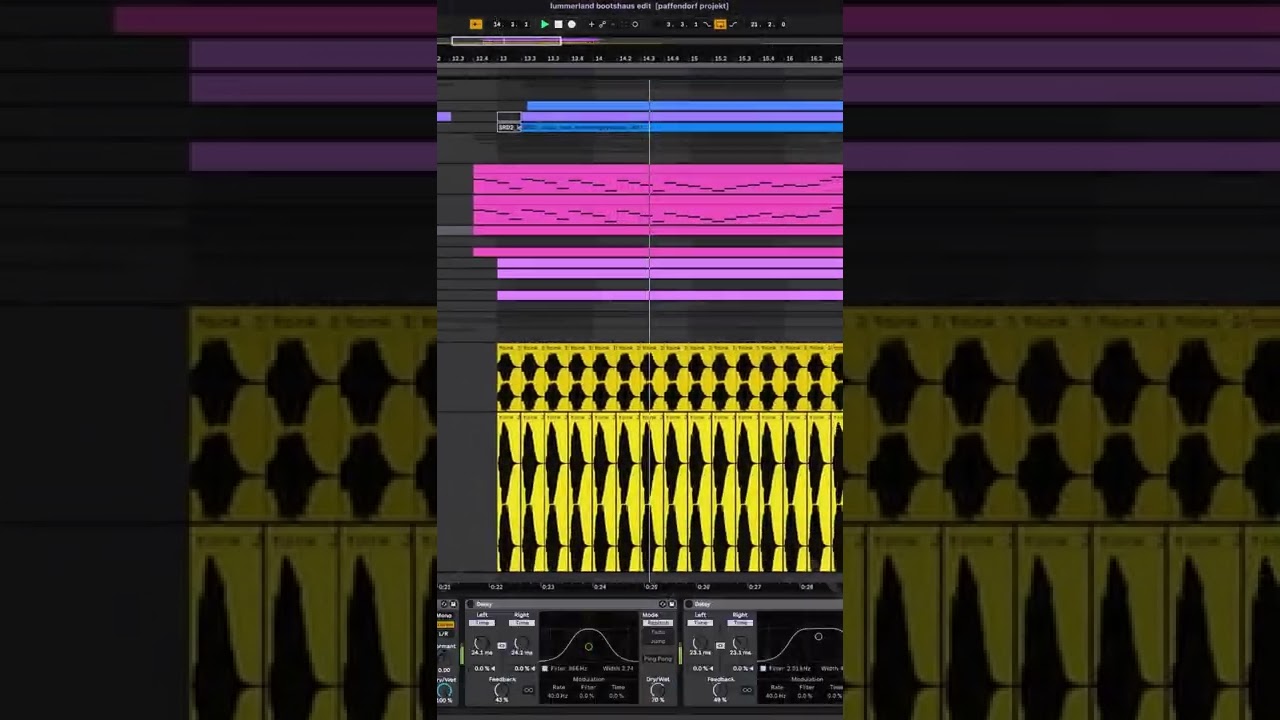Click the filter dot in first Delay's display
This screenshot has width=1280, height=720.
589,647
